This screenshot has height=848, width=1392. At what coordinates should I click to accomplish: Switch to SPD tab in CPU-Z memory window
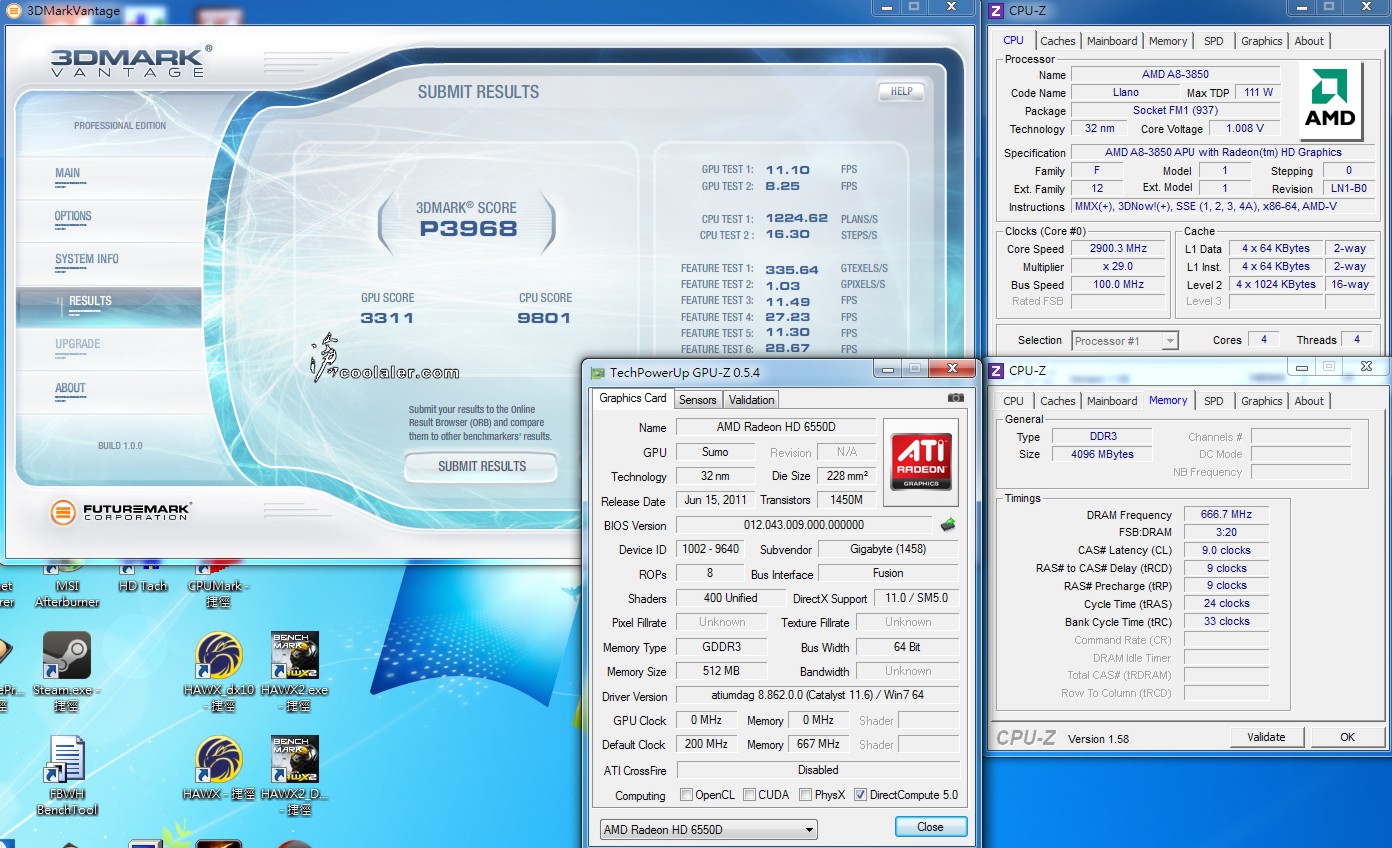(x=1213, y=401)
